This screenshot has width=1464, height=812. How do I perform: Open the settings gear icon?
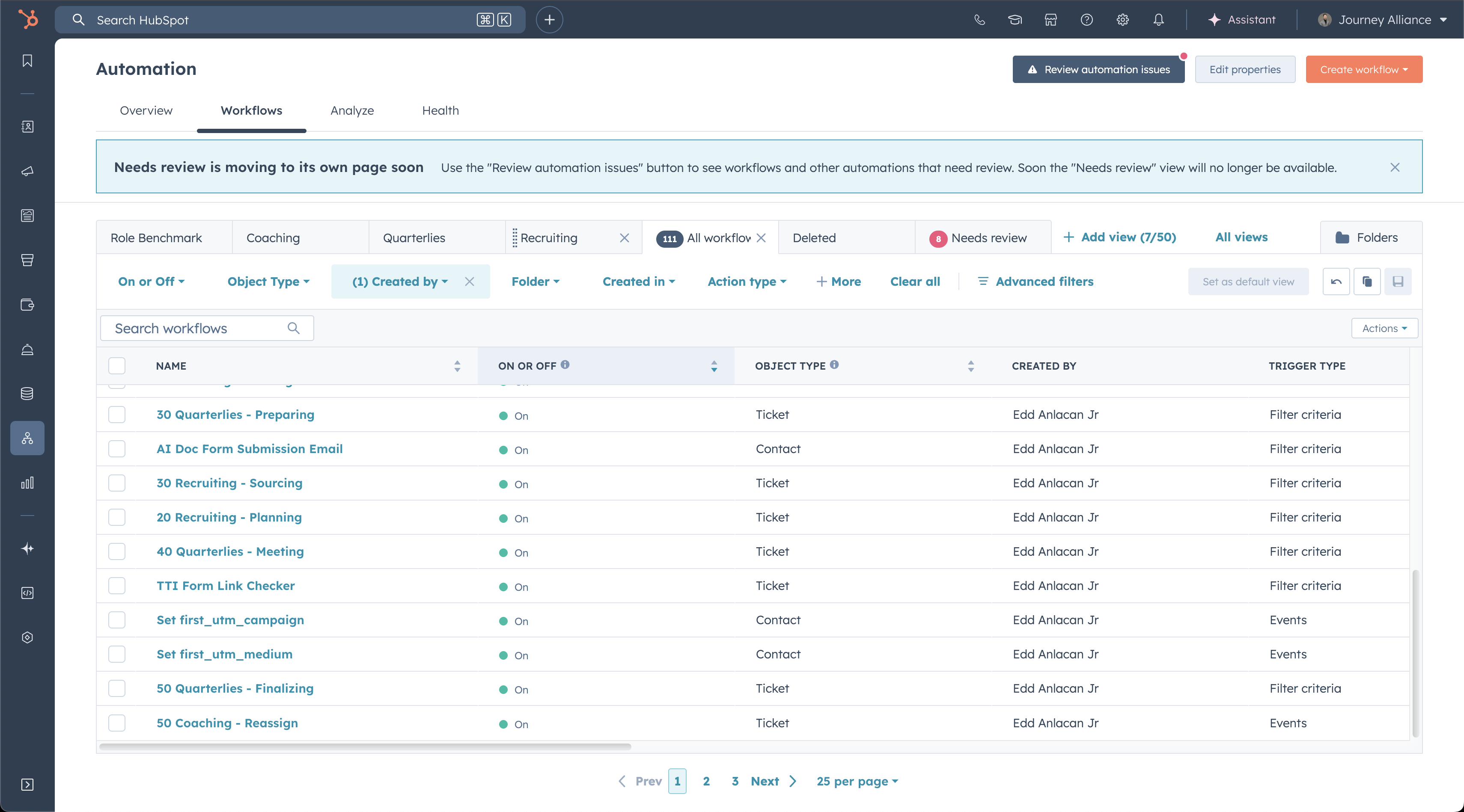1122,20
